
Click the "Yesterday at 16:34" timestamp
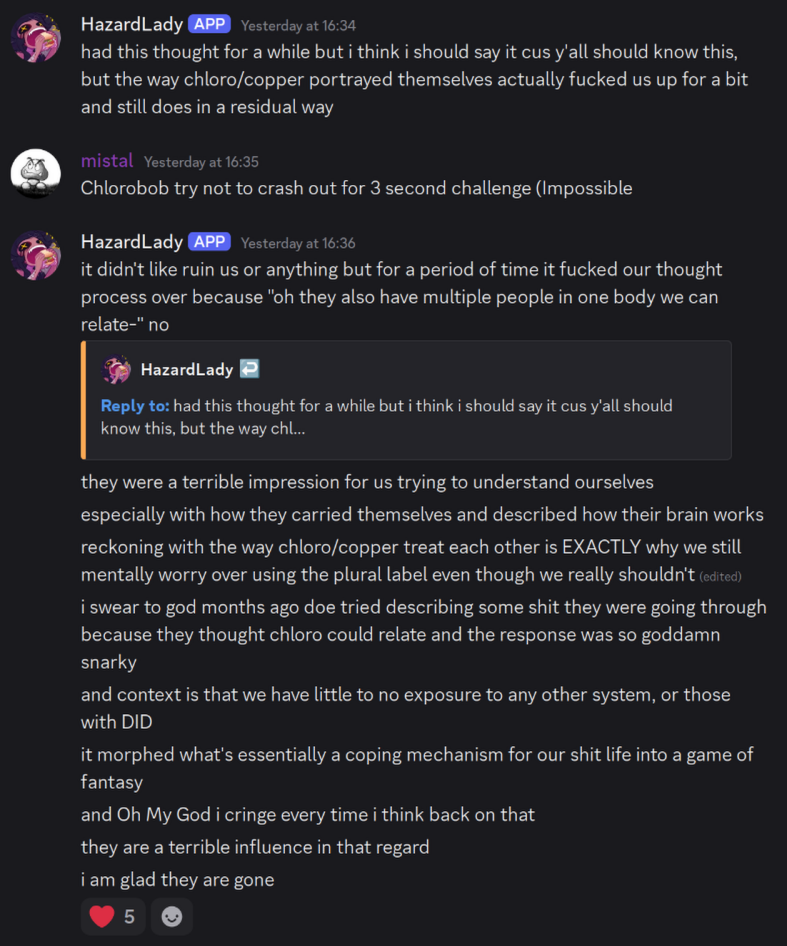pos(298,25)
